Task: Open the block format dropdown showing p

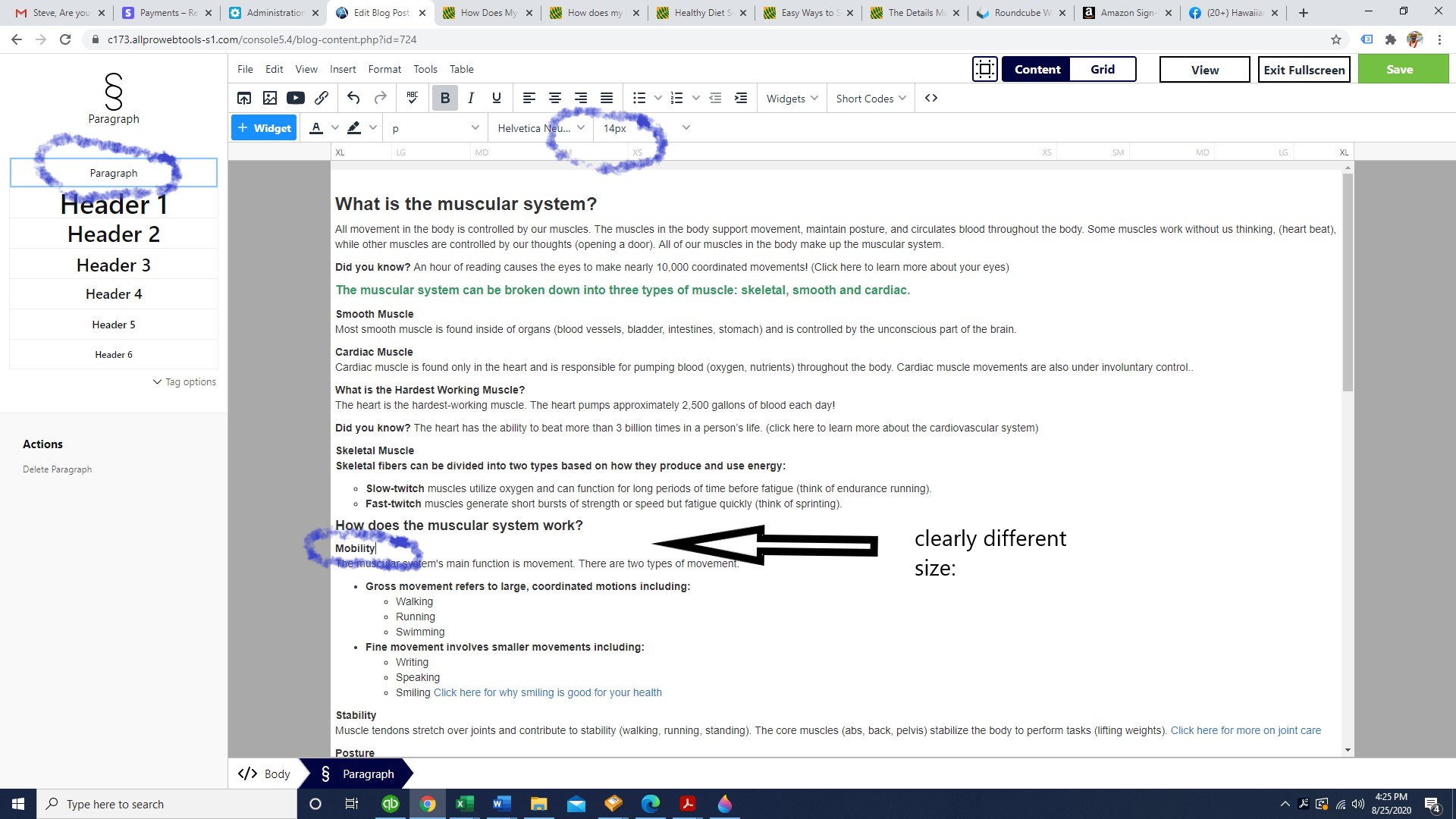Action: 435,128
